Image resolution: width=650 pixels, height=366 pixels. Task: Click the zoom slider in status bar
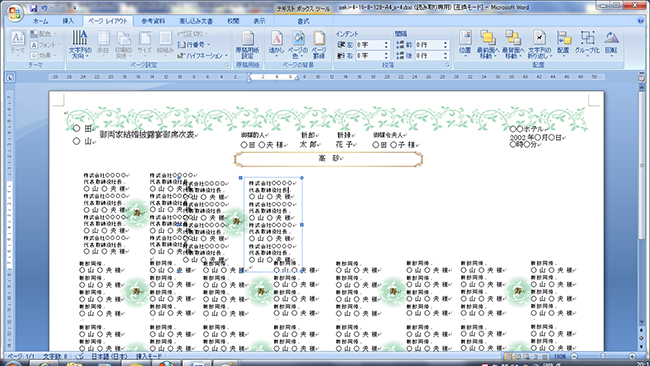[603, 356]
